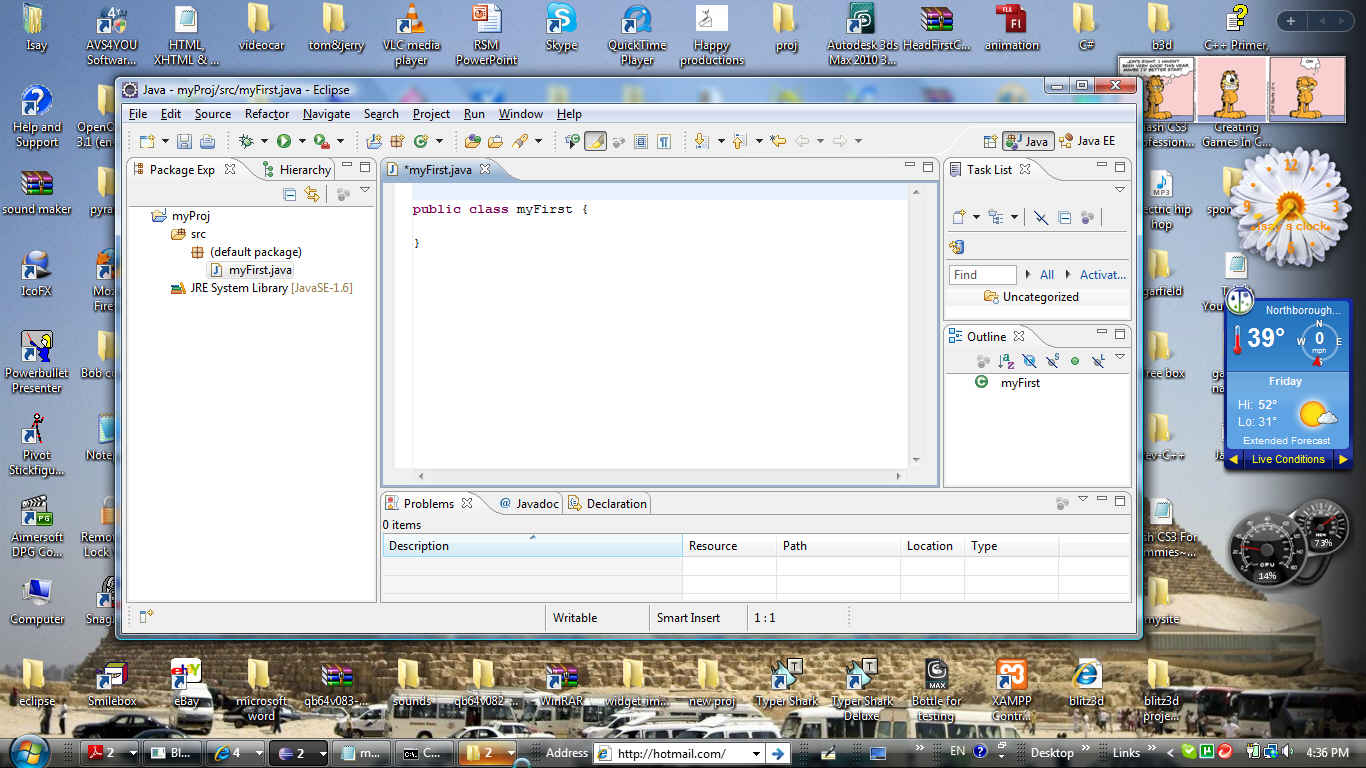1366x768 pixels.
Task: Click the Open Task folder icon
Action: point(496,141)
